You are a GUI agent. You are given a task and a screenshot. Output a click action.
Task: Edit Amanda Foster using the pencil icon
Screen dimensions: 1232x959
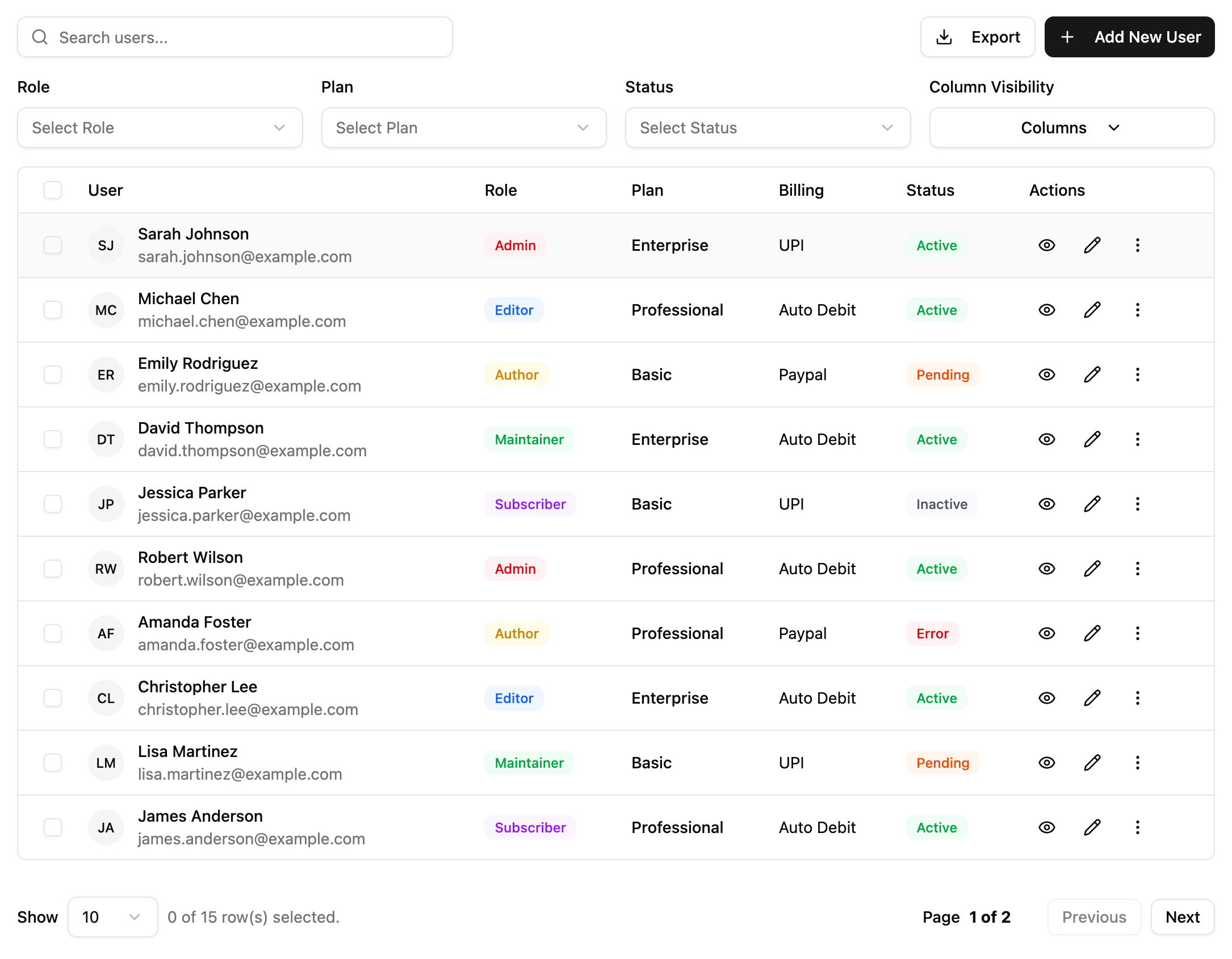click(1092, 633)
